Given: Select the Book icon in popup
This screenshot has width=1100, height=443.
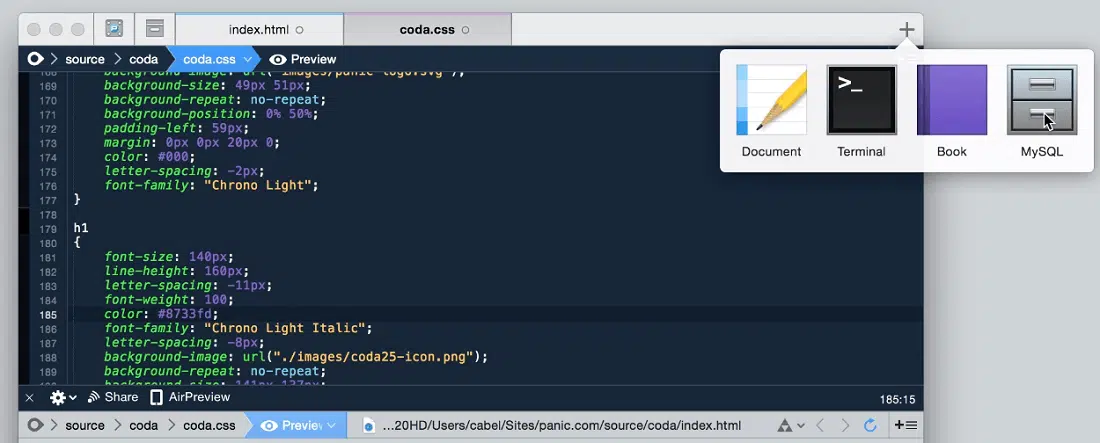Looking at the screenshot, I should point(951,100).
